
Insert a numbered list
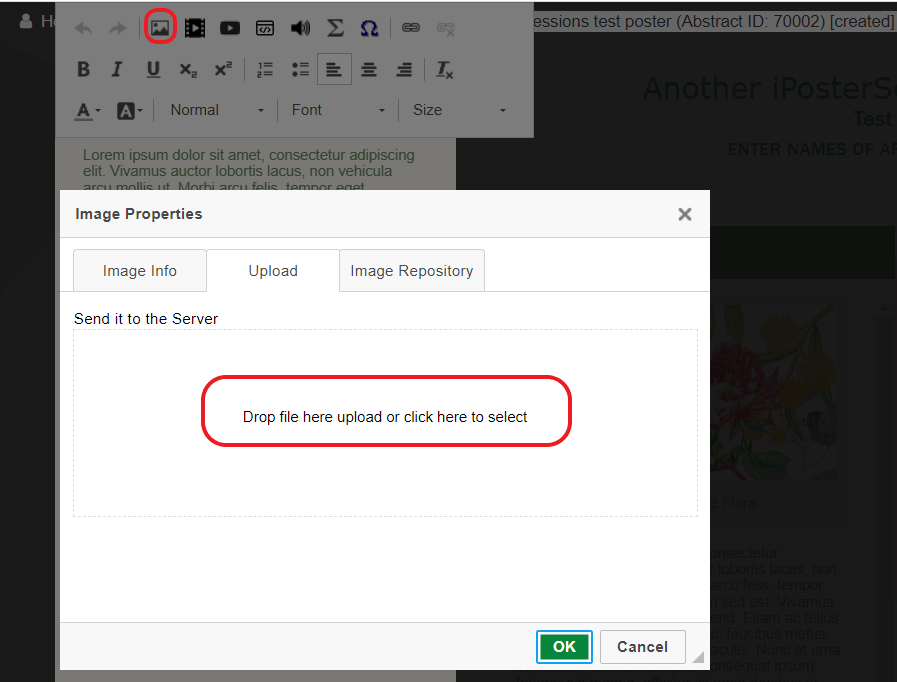tap(264, 69)
